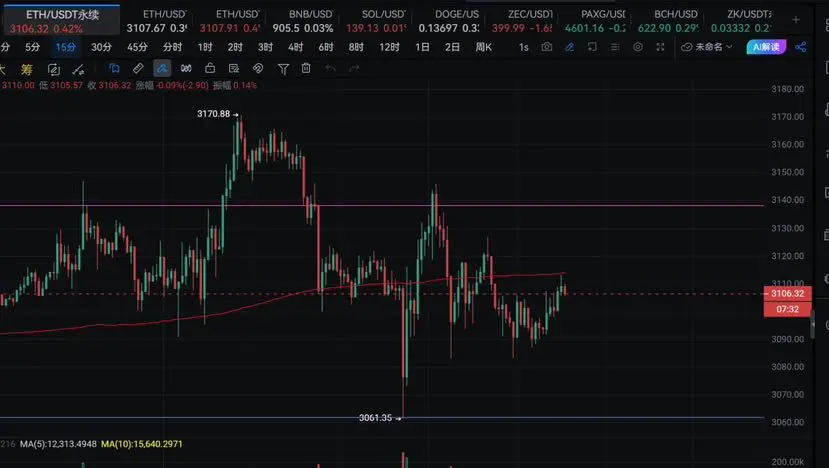
Task: Select the 1日 timeframe
Action: pyautogui.click(x=422, y=47)
